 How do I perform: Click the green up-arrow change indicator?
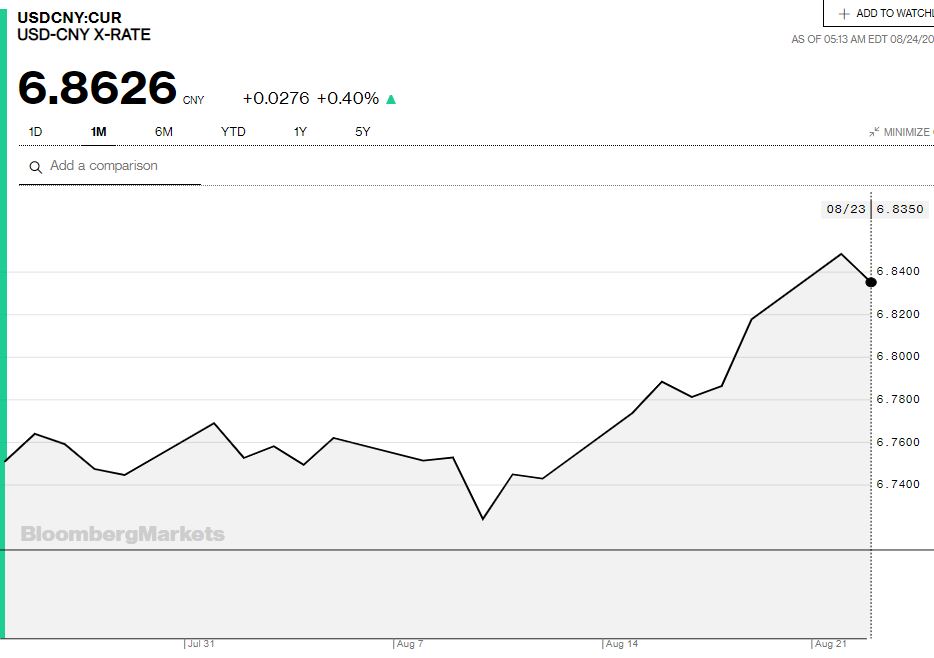click(391, 99)
